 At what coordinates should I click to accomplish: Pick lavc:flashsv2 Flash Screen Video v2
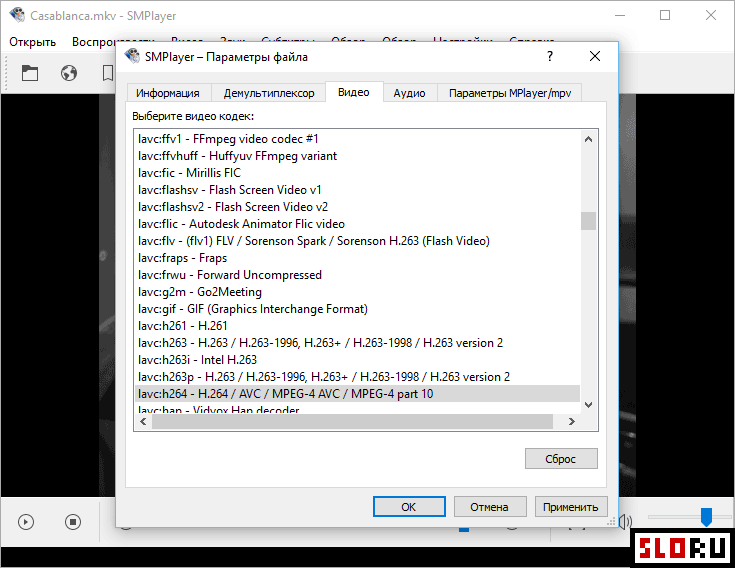click(x=357, y=207)
